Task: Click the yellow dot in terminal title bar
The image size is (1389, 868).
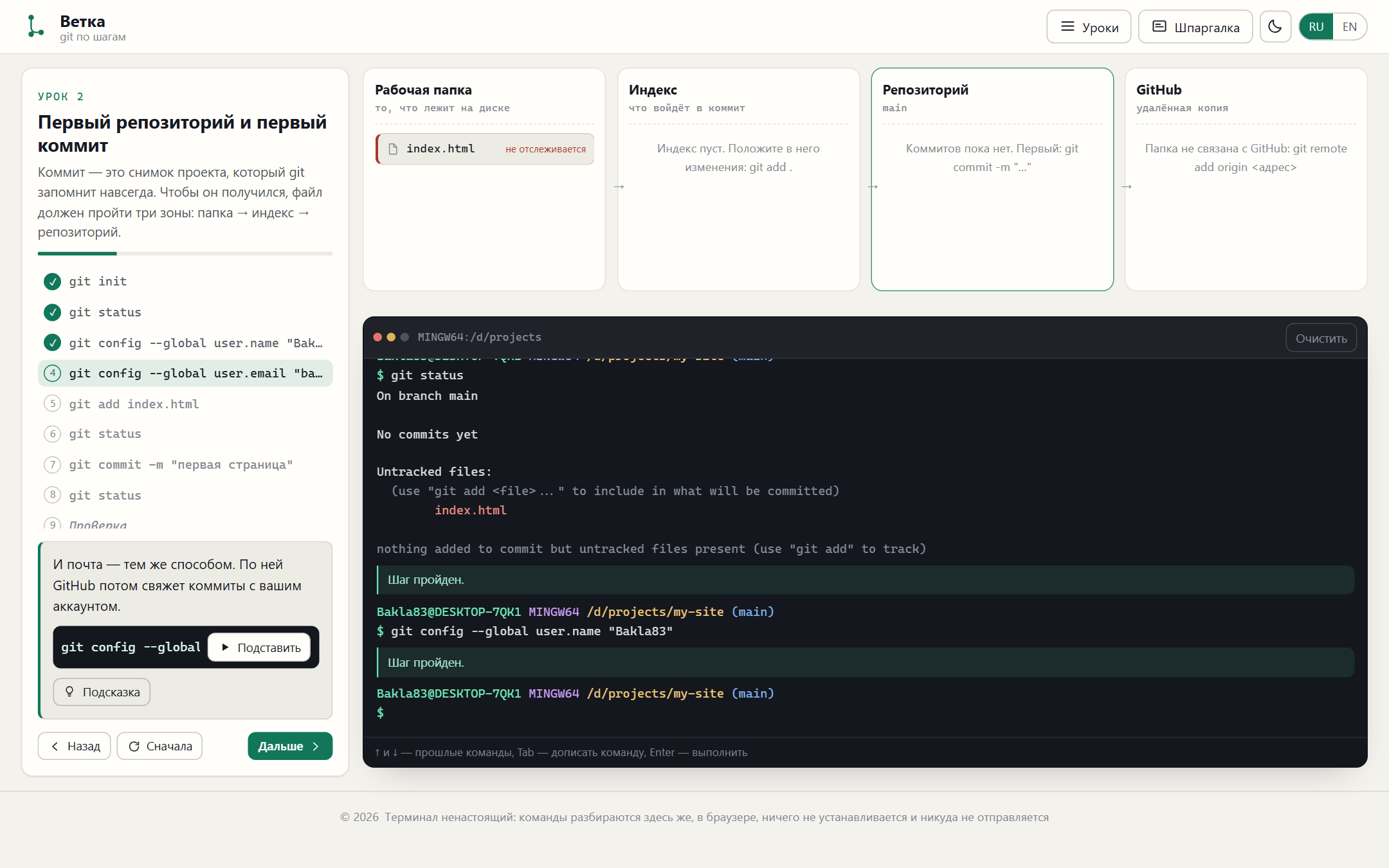Action: pos(391,337)
